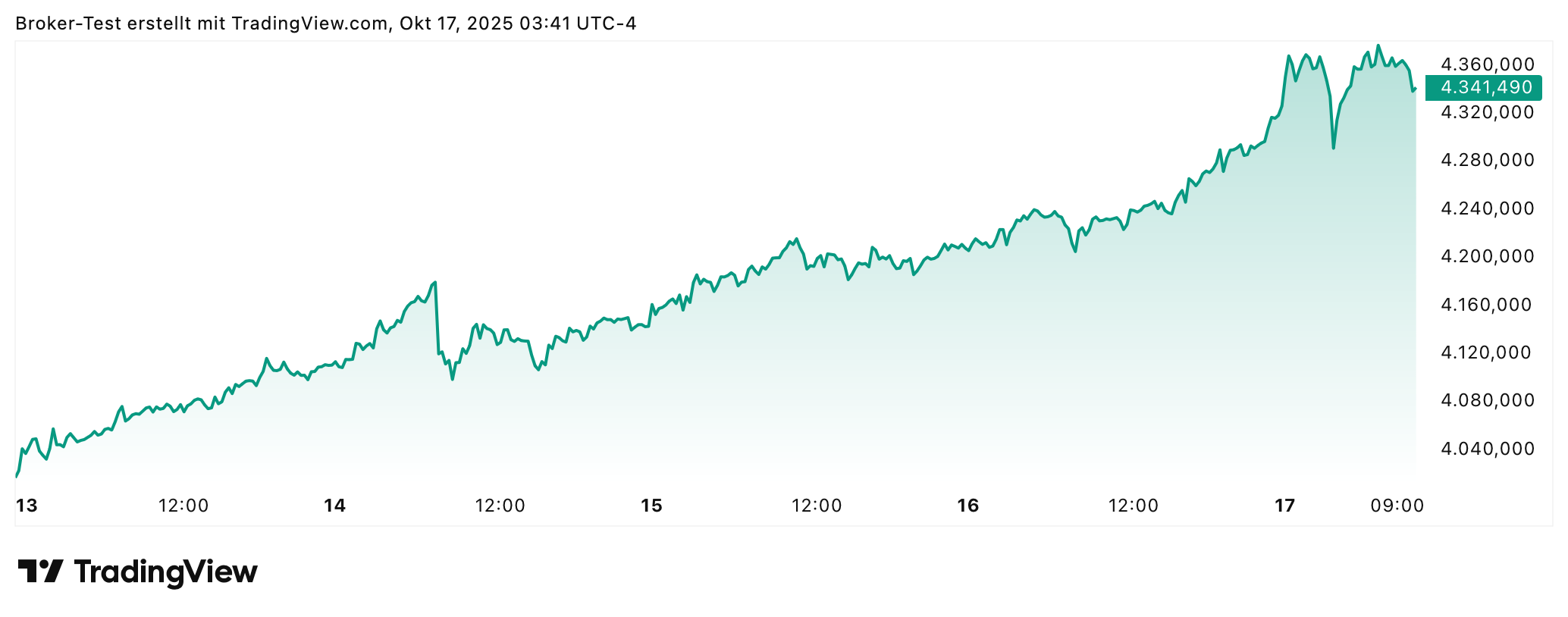Click the day 14 date marker

[x=334, y=506]
